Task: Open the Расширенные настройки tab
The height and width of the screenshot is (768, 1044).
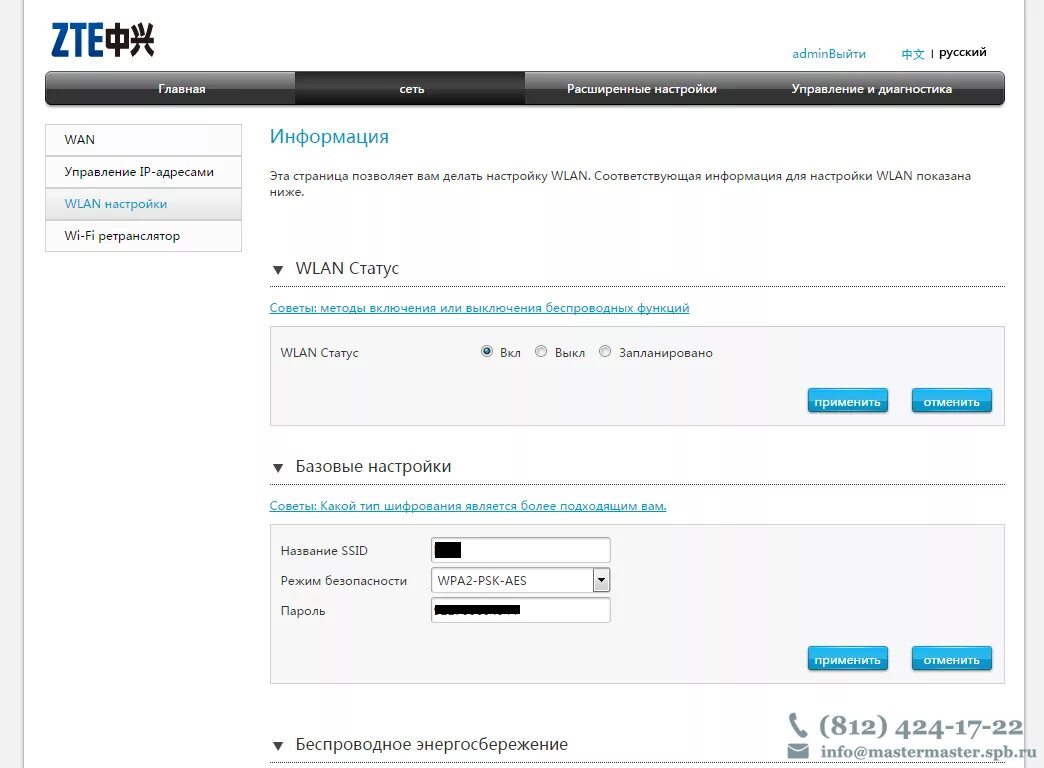Action: coord(641,88)
